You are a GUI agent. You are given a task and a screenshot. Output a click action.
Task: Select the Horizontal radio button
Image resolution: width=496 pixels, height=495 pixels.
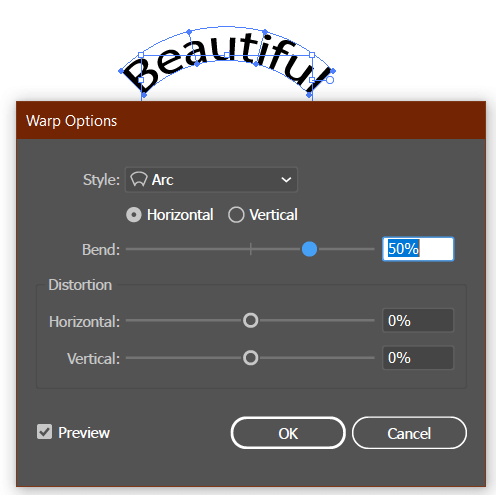point(134,215)
